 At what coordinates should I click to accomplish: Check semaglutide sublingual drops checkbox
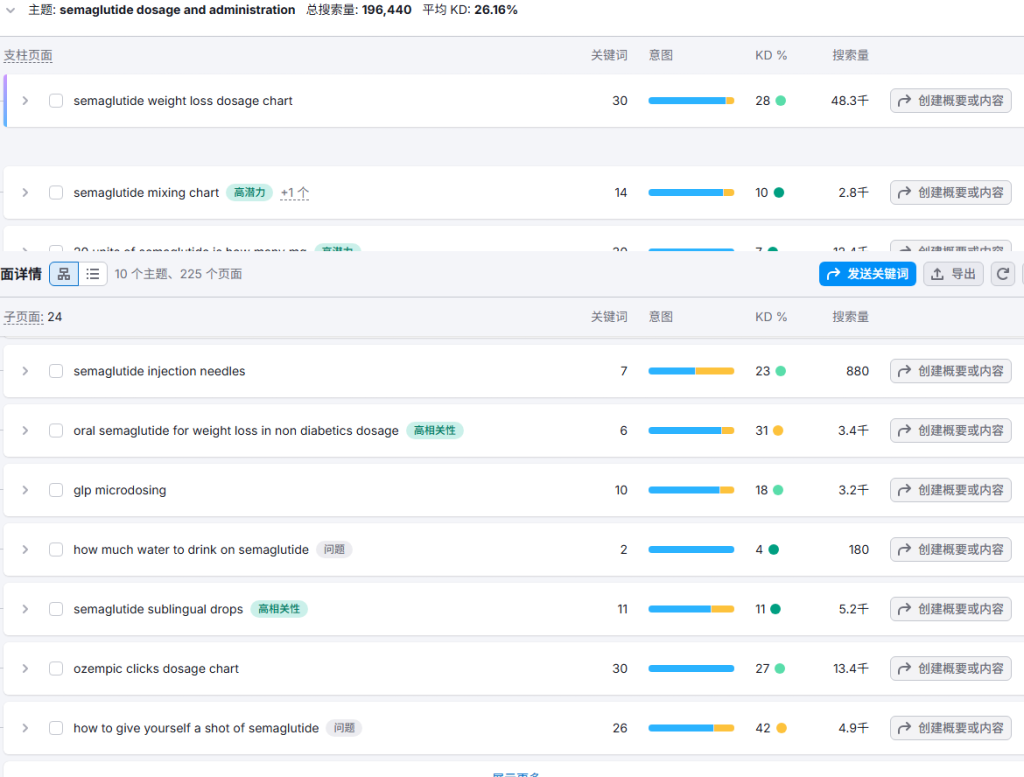(x=56, y=609)
